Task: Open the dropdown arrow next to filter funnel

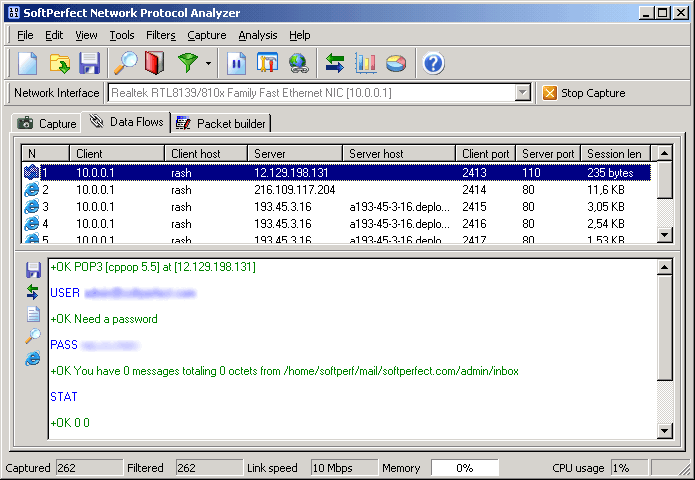Action: 208,64
